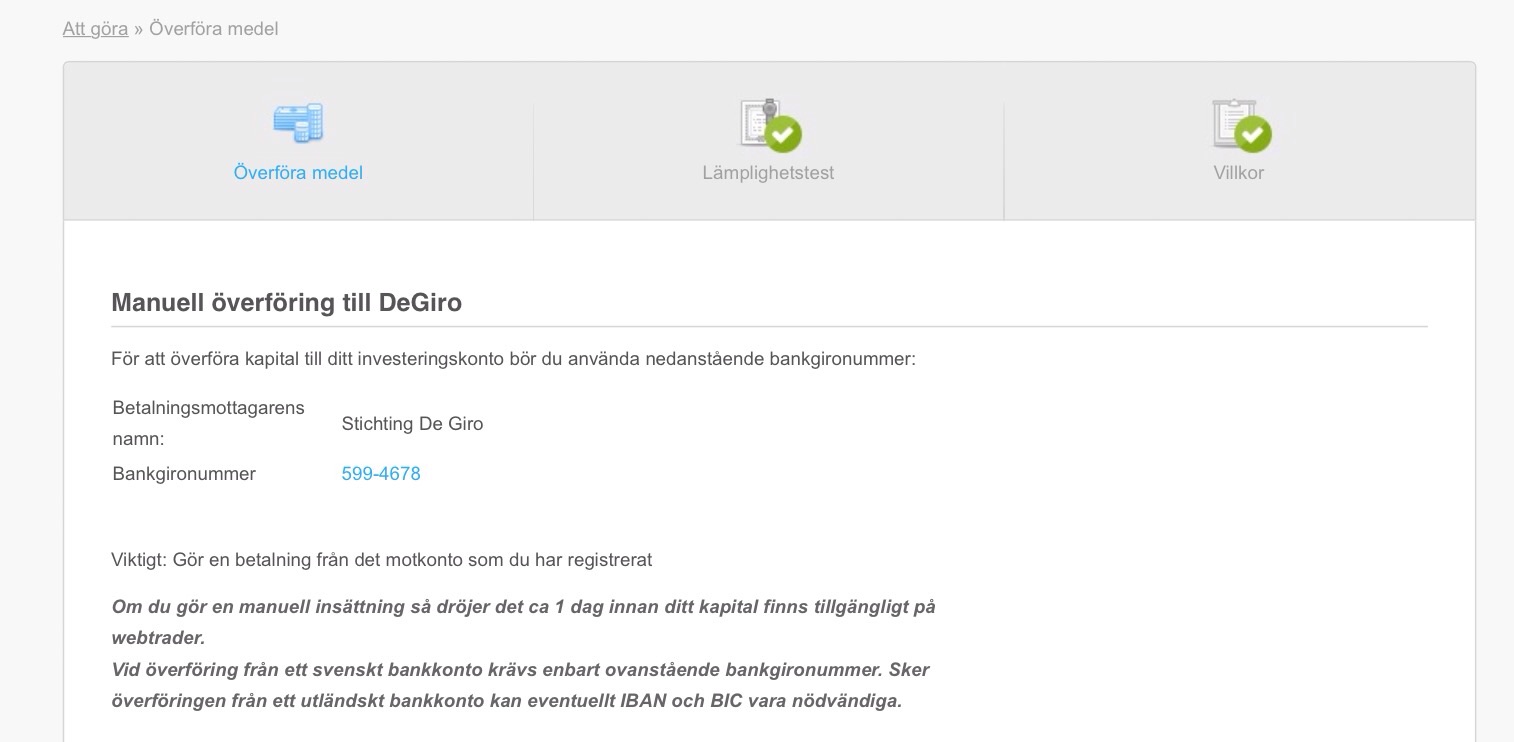The image size is (1514, 742).
Task: Click the green checkmark on Lämplighetstest
Action: click(783, 134)
